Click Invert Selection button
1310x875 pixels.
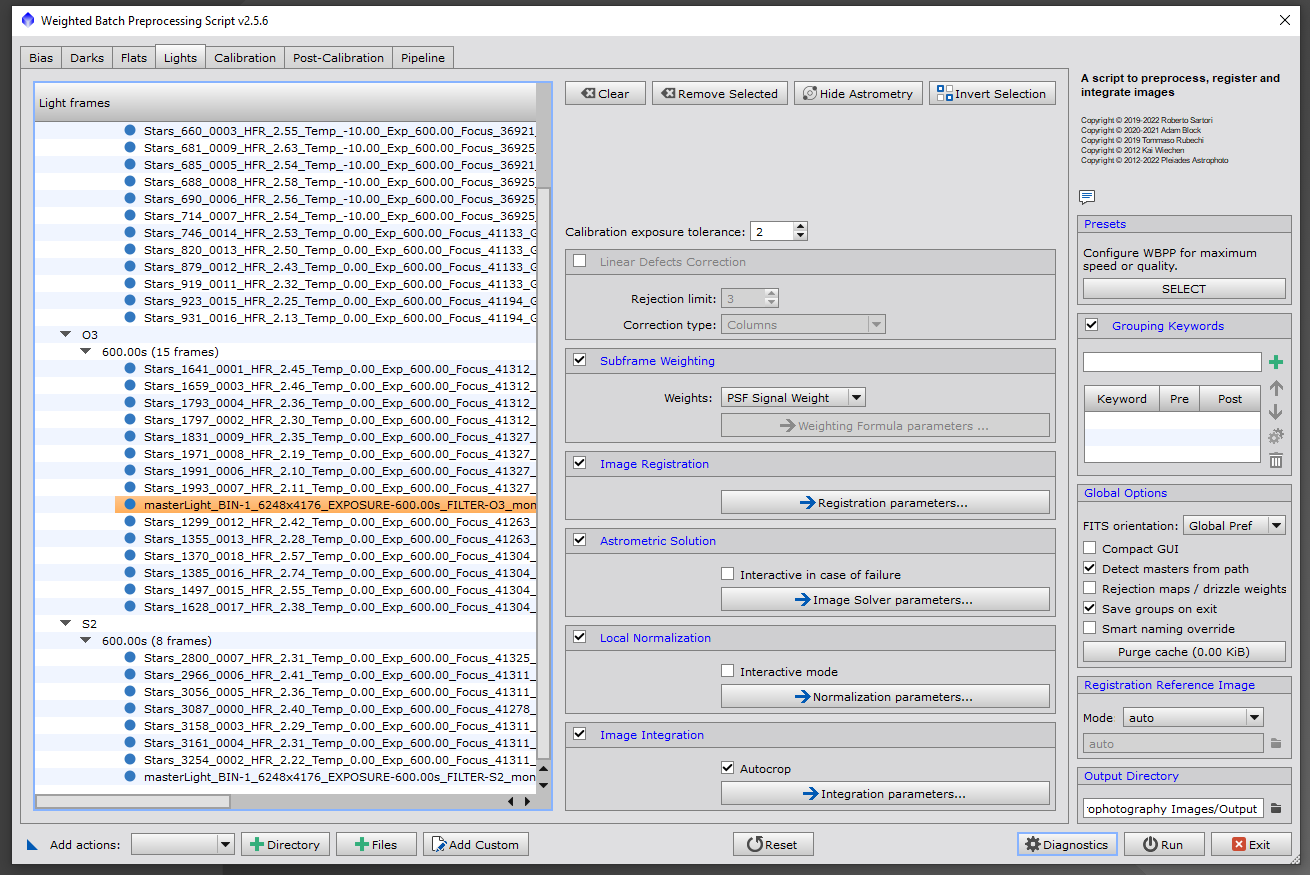992,93
